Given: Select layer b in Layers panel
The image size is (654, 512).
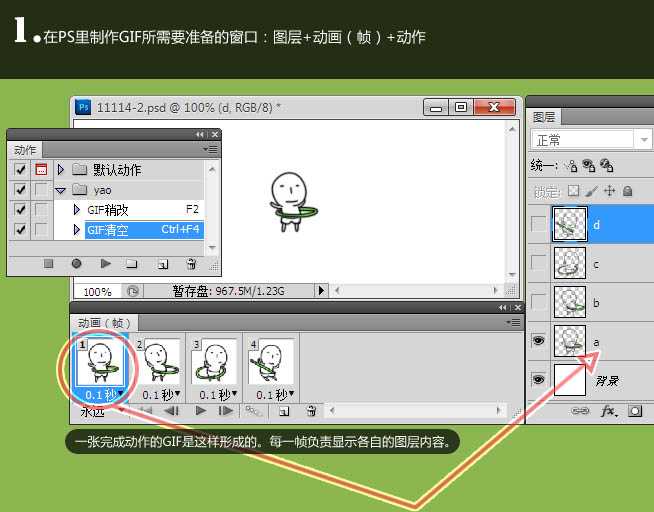Looking at the screenshot, I should click(x=601, y=302).
